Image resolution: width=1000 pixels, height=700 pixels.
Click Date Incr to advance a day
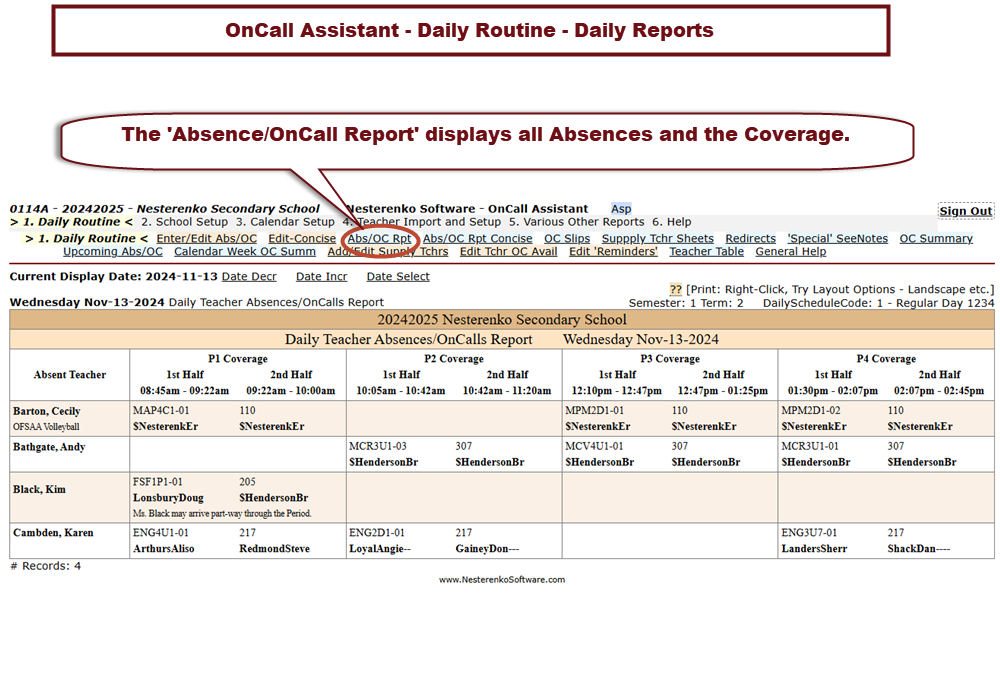pyautogui.click(x=321, y=277)
